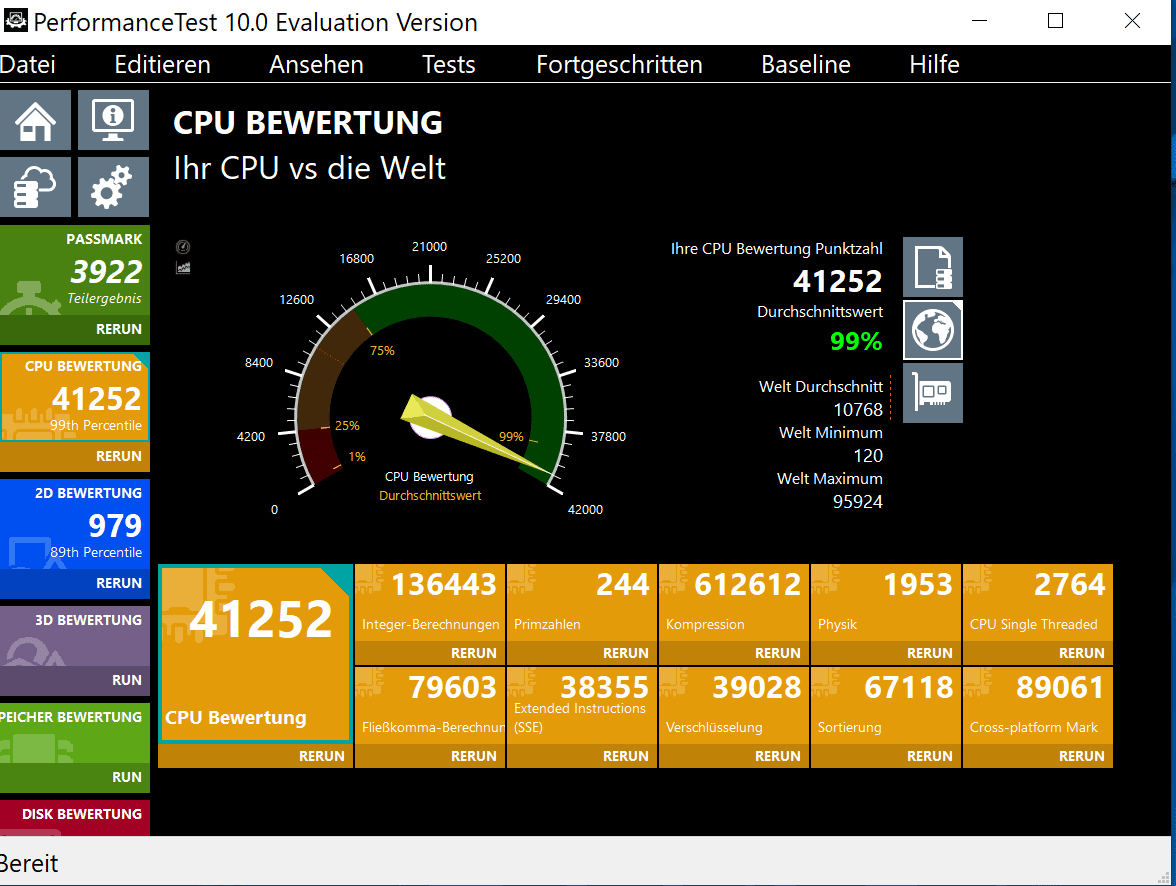Click the Verschlüsselung 39028 result tile
1176x886 pixels.
pyautogui.click(x=734, y=706)
